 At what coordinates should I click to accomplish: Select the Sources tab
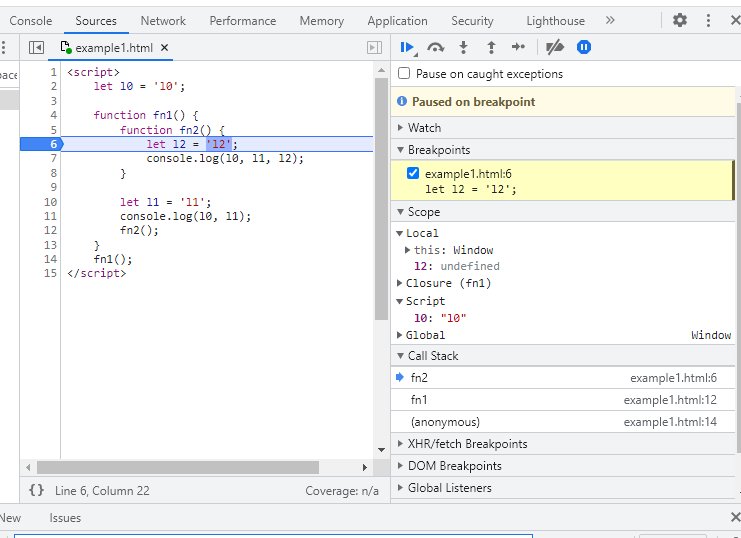pos(96,21)
